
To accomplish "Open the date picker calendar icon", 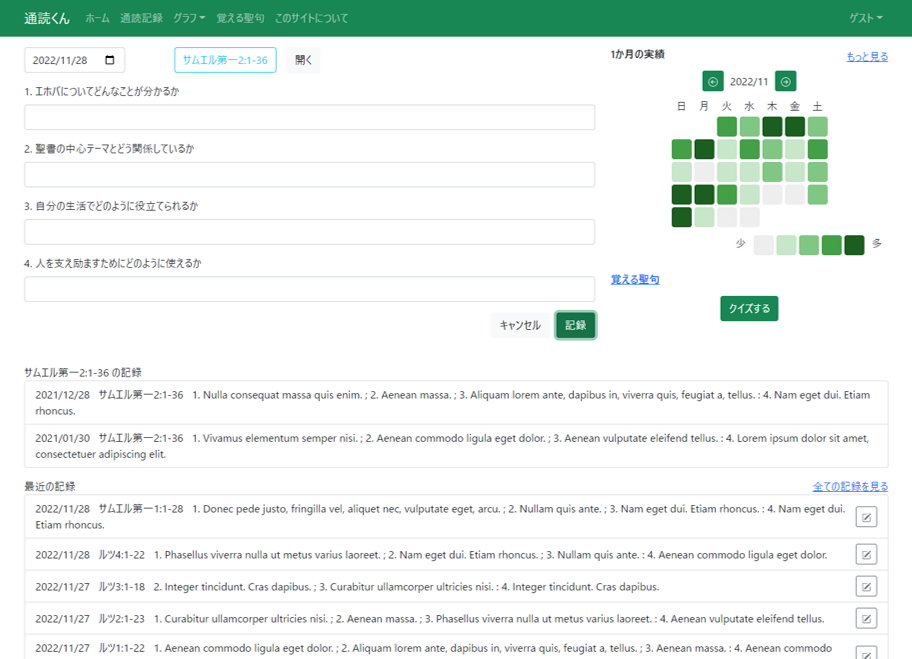I will [109, 60].
